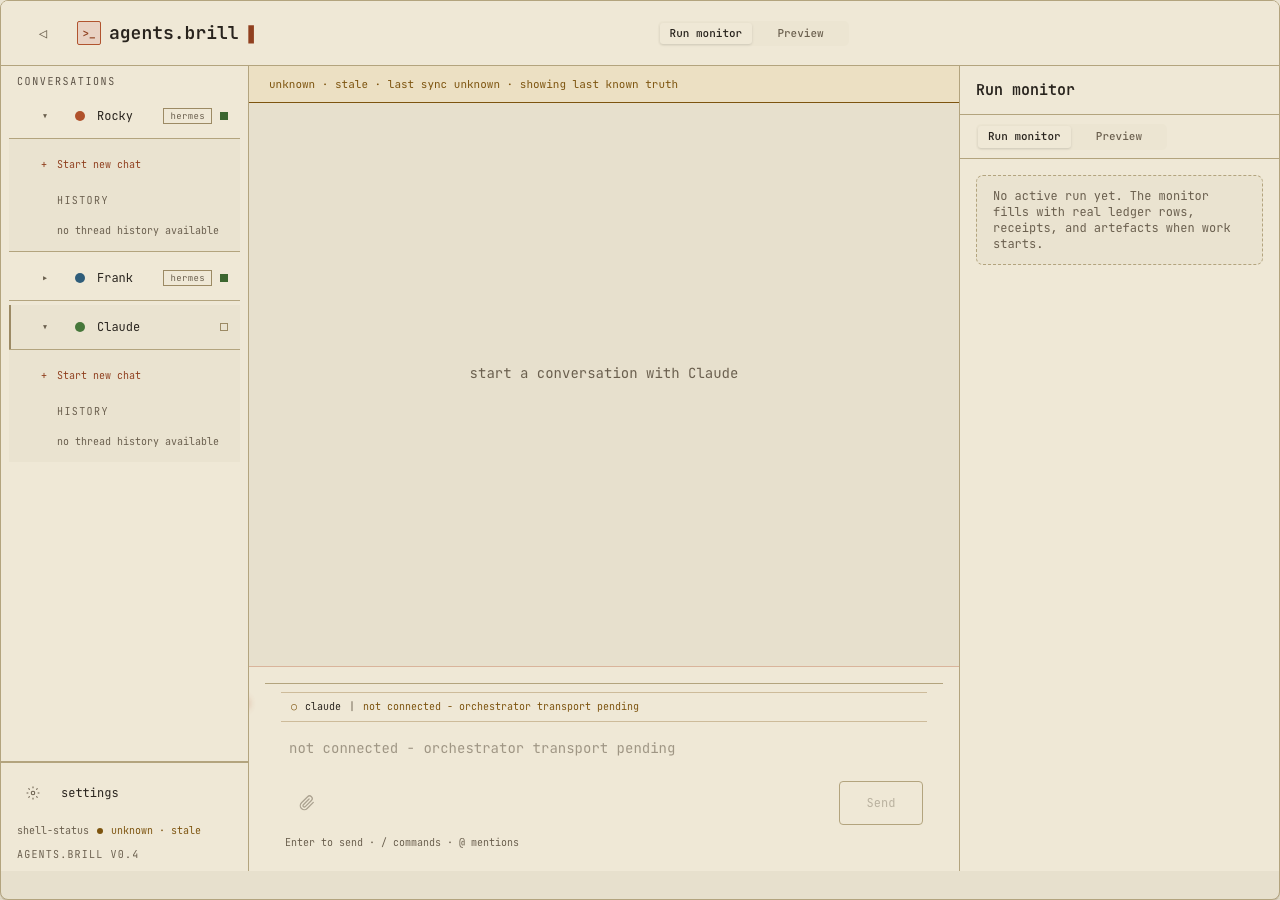The image size is (1280, 900).
Task: Click composer 'not connected' status label
Action: 501,707
